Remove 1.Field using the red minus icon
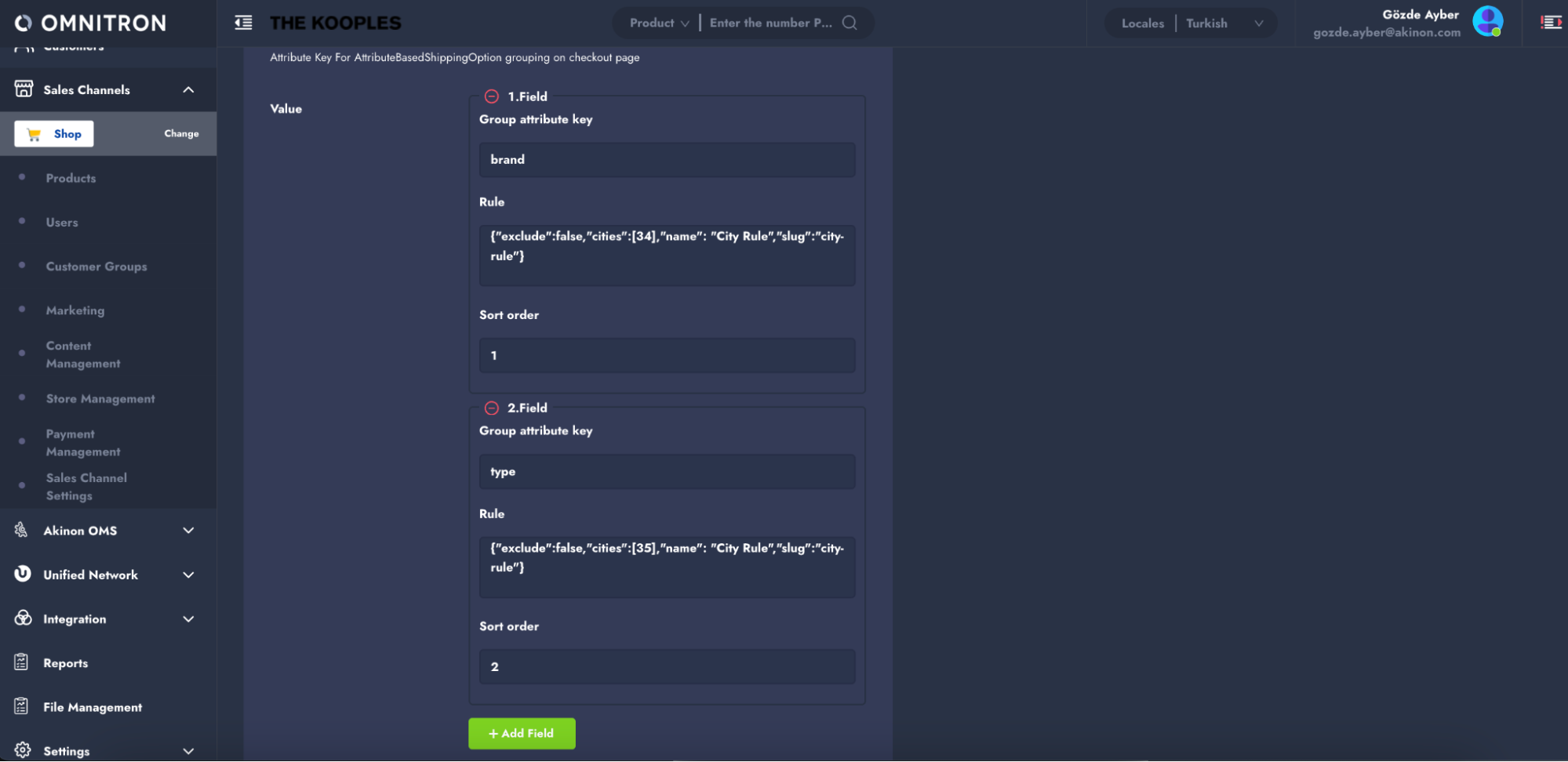 [492, 96]
